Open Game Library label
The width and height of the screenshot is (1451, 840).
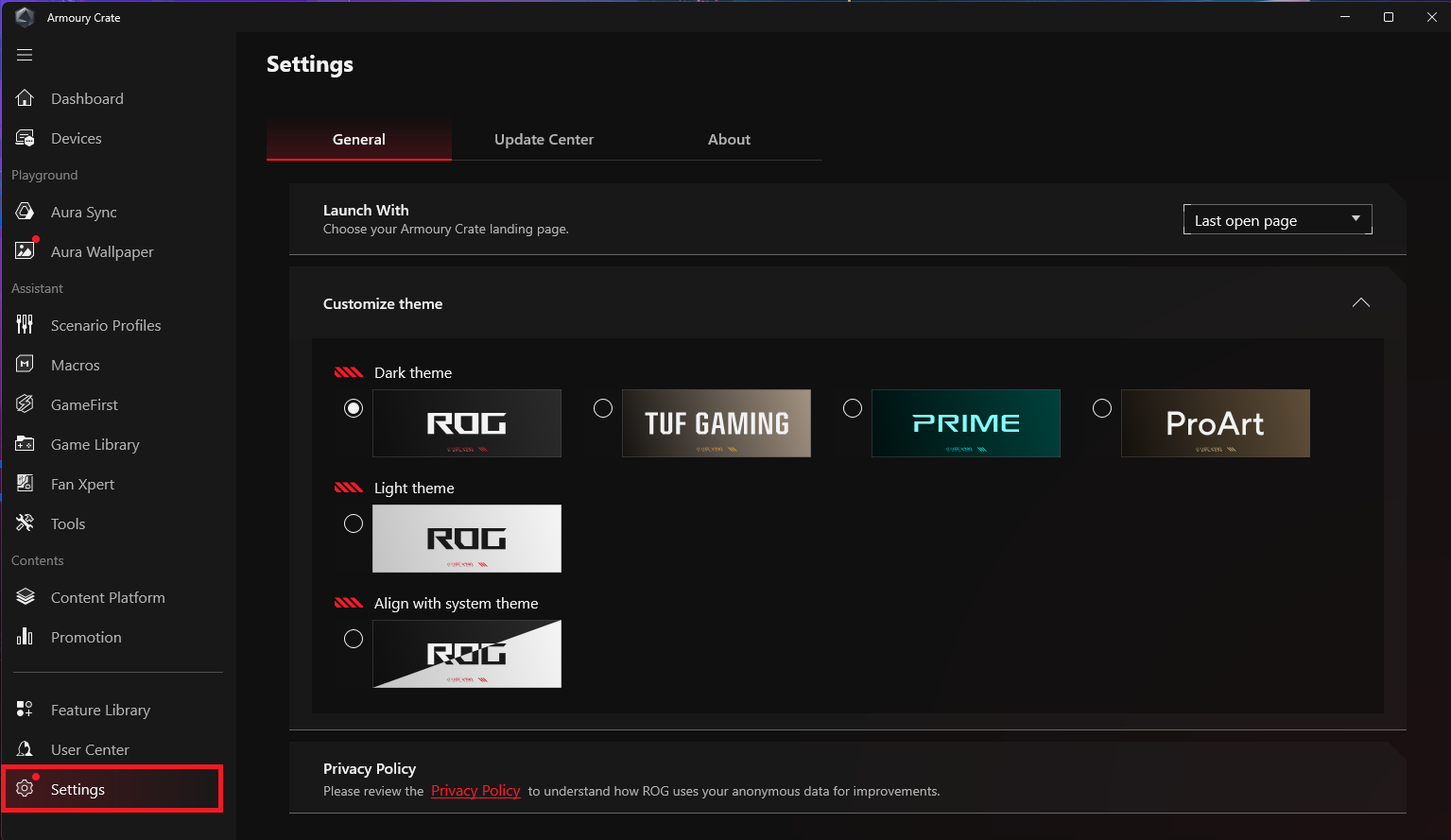95,445
